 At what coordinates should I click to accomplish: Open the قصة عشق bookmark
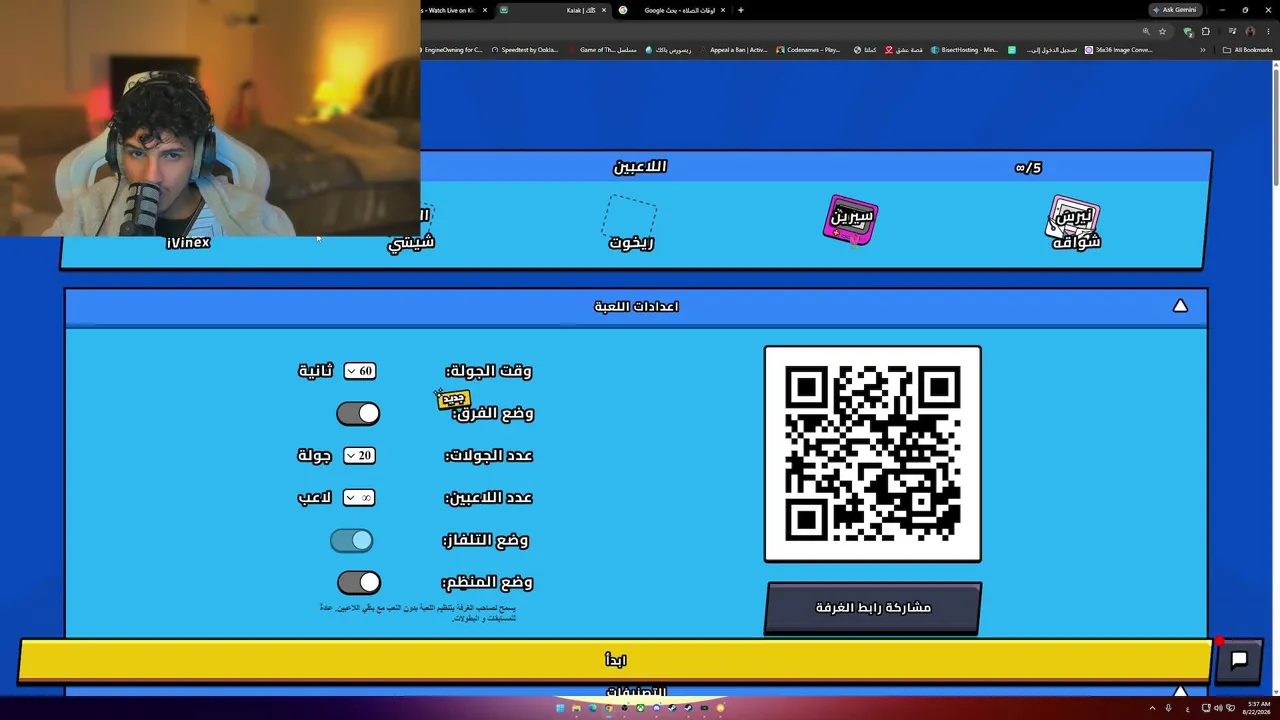[904, 50]
